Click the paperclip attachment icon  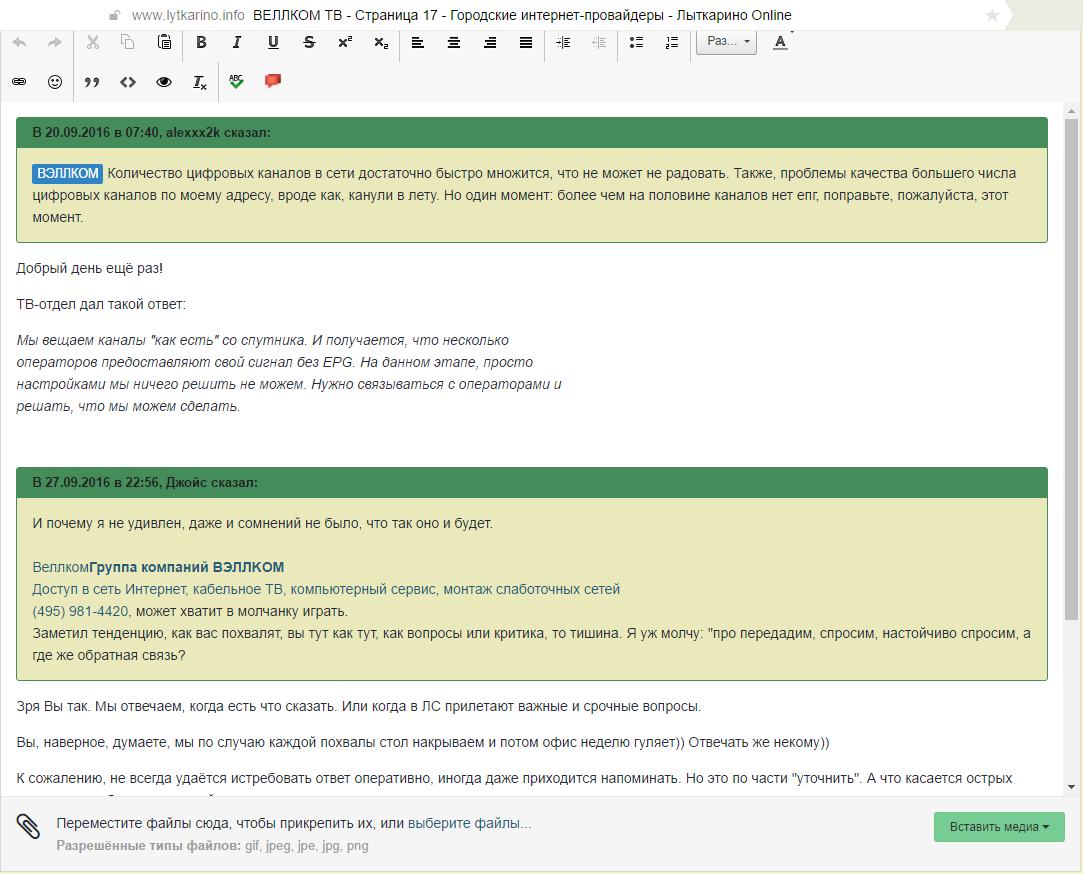[x=28, y=826]
